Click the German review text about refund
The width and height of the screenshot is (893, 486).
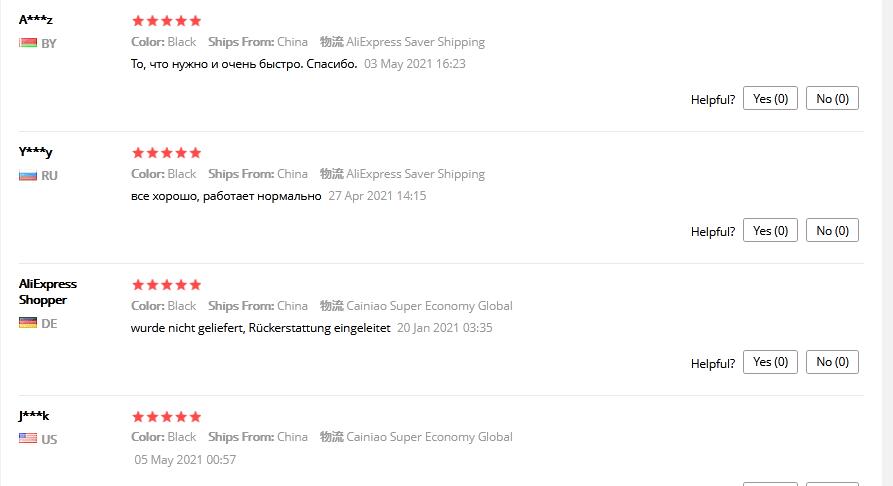(x=260, y=327)
